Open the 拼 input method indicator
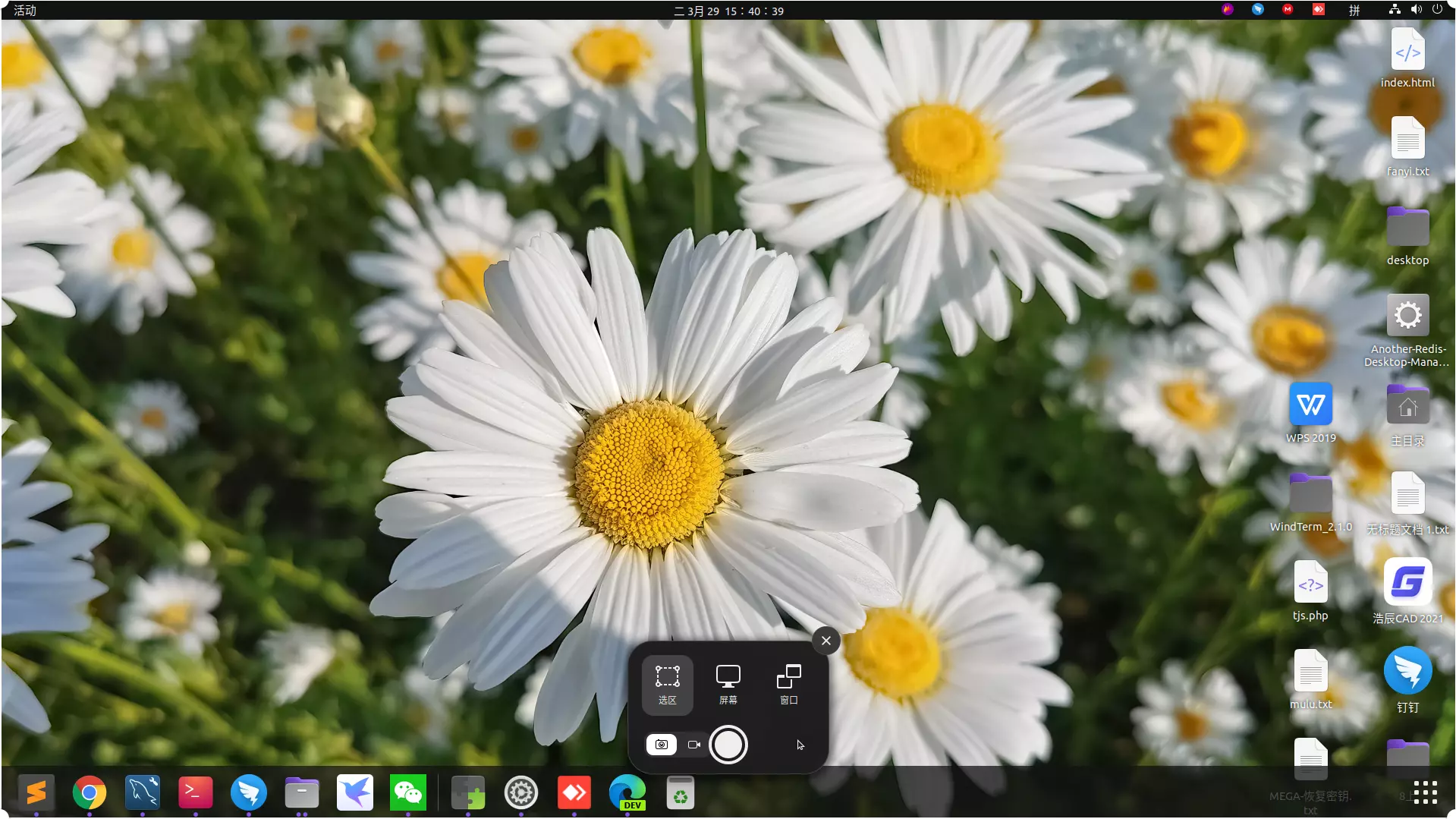This screenshot has width=1456, height=819. 1354,11
